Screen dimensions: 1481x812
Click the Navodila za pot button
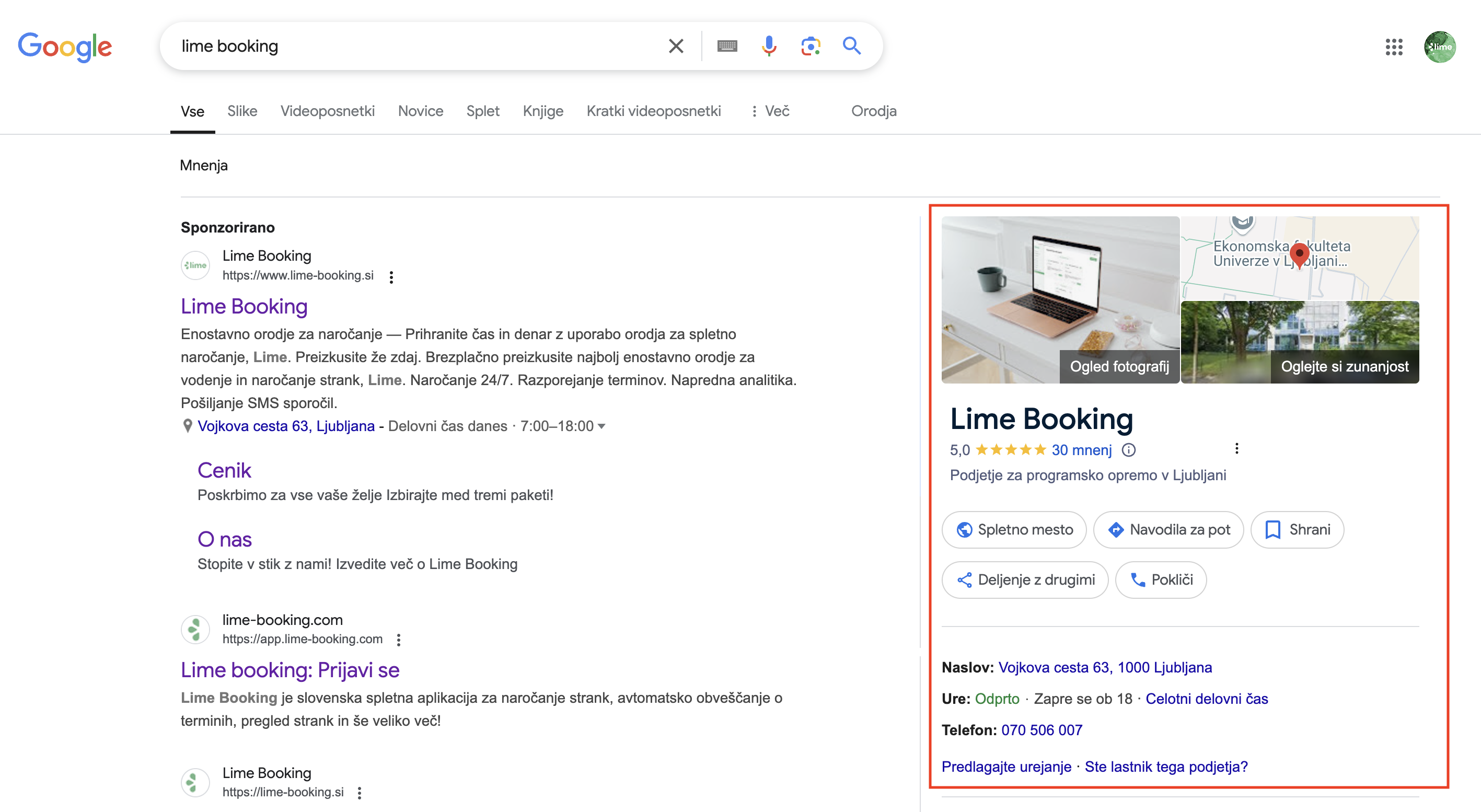[1167, 530]
